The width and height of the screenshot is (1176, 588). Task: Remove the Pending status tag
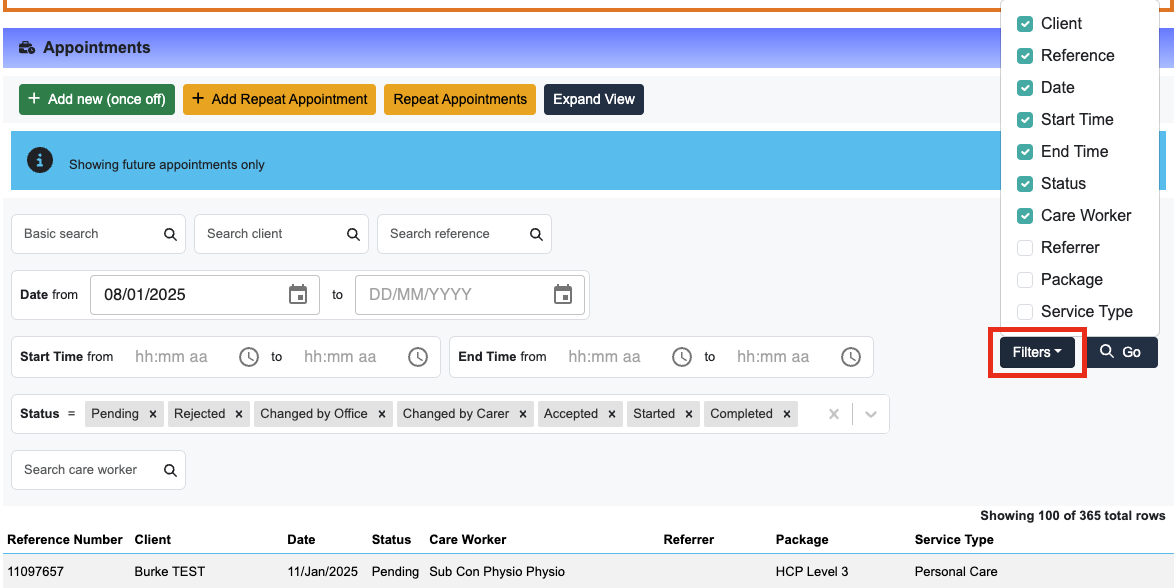152,414
